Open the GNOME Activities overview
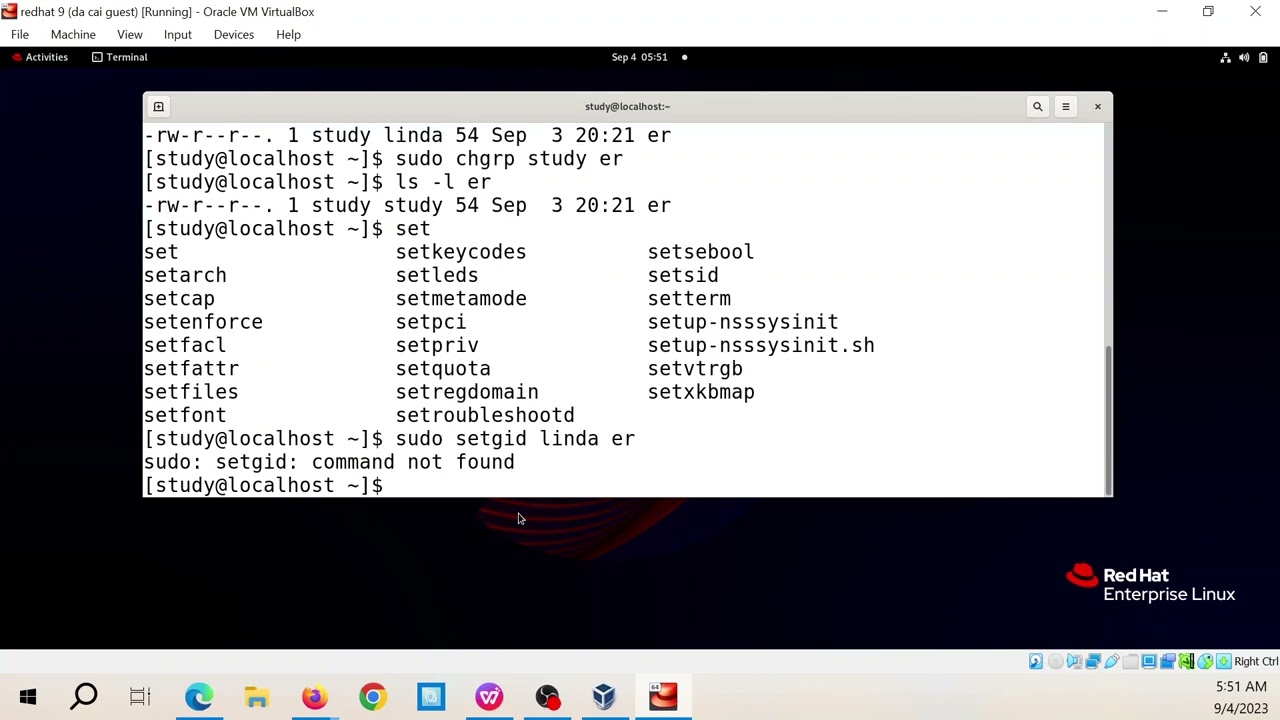The height and width of the screenshot is (720, 1280). click(39, 57)
